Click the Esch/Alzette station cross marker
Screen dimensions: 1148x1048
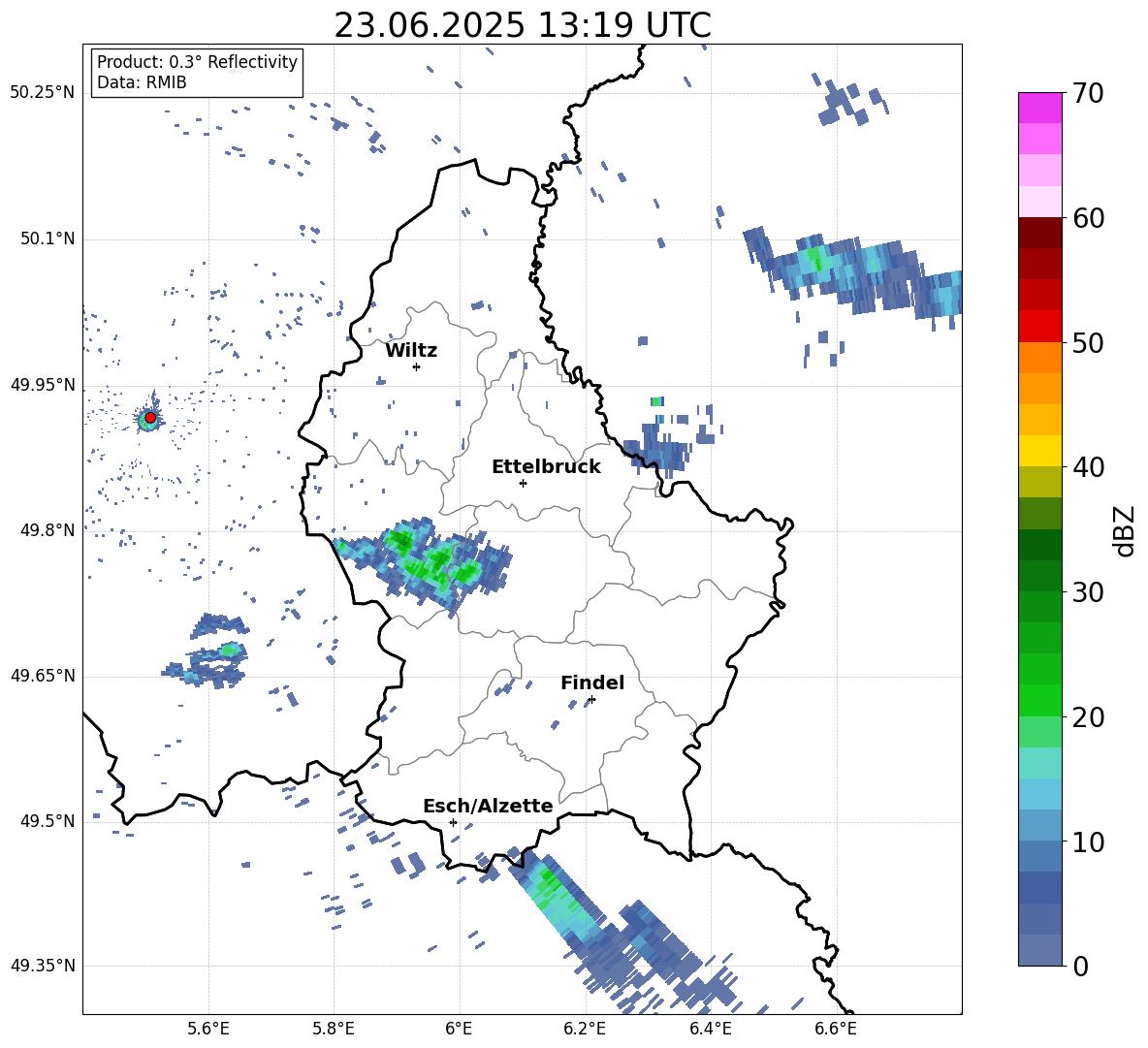(x=453, y=822)
